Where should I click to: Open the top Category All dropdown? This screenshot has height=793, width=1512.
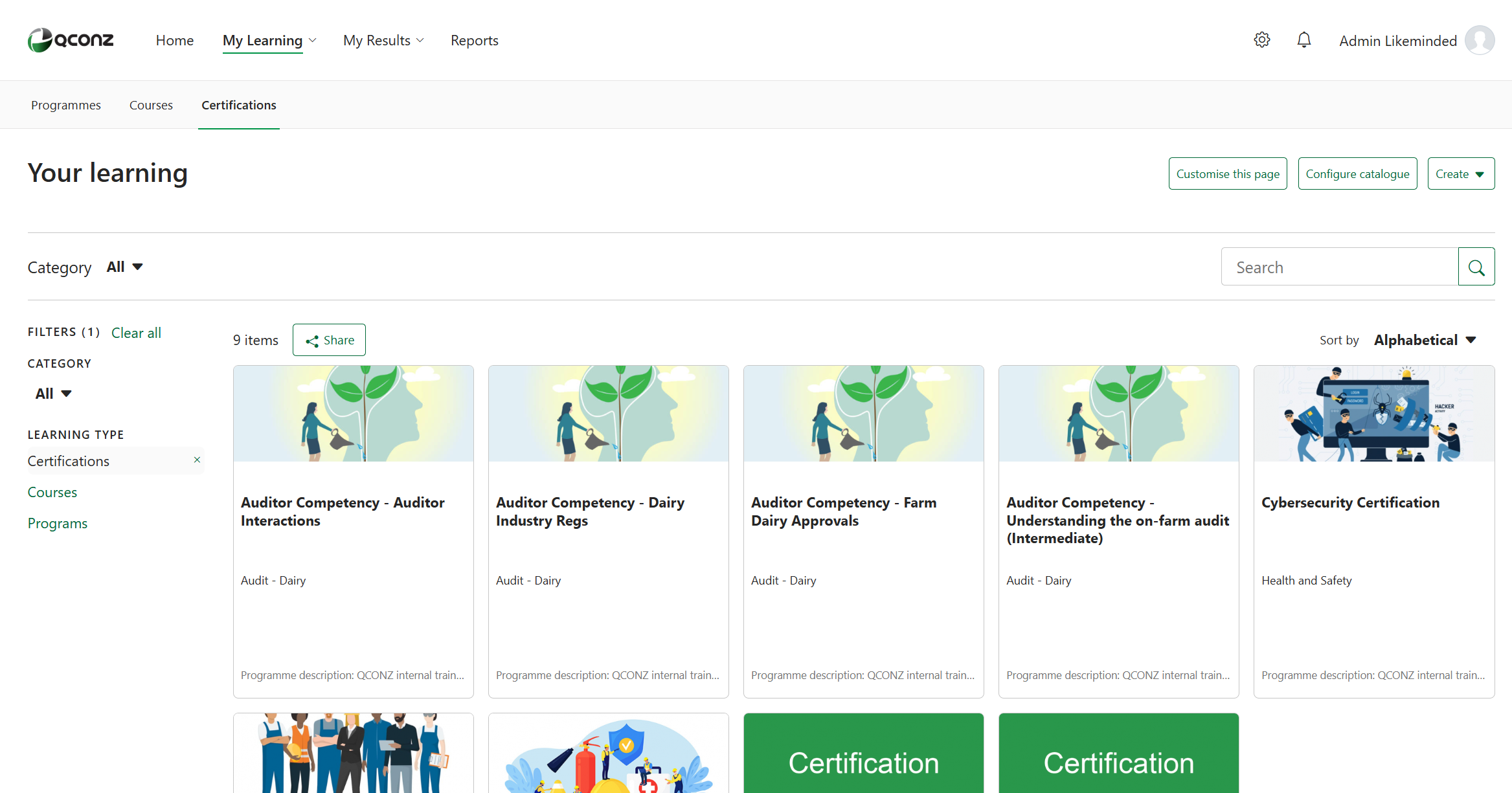[x=124, y=267]
